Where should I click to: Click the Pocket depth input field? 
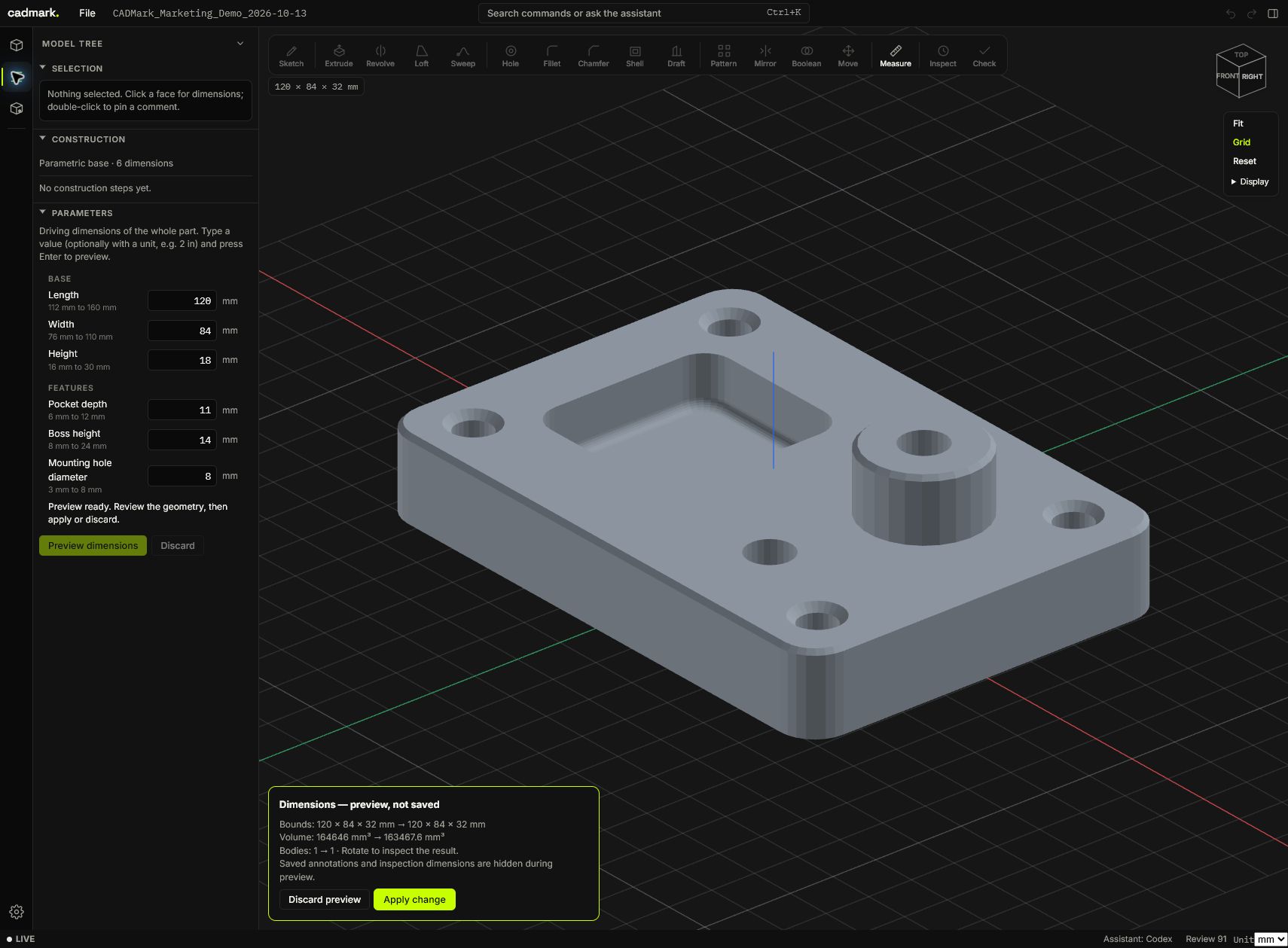(x=182, y=410)
